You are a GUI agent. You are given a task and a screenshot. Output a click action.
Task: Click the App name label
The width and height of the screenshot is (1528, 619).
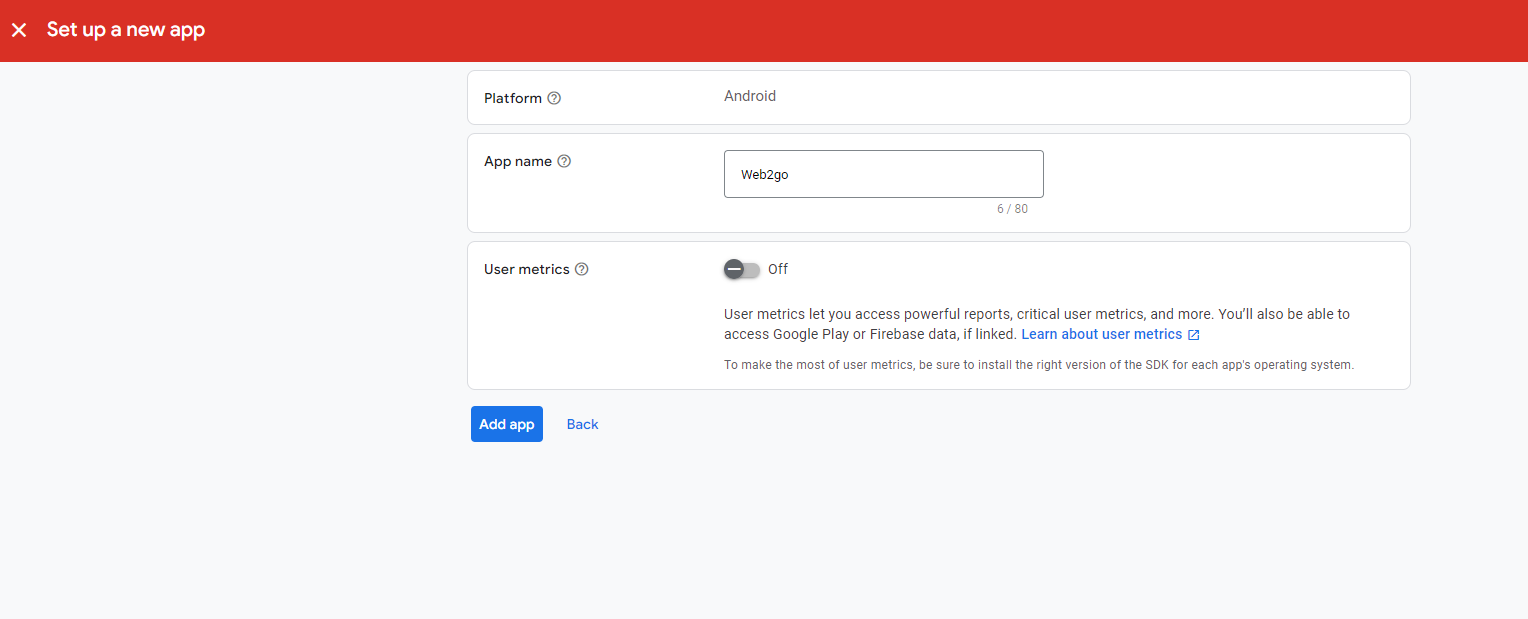(517, 161)
